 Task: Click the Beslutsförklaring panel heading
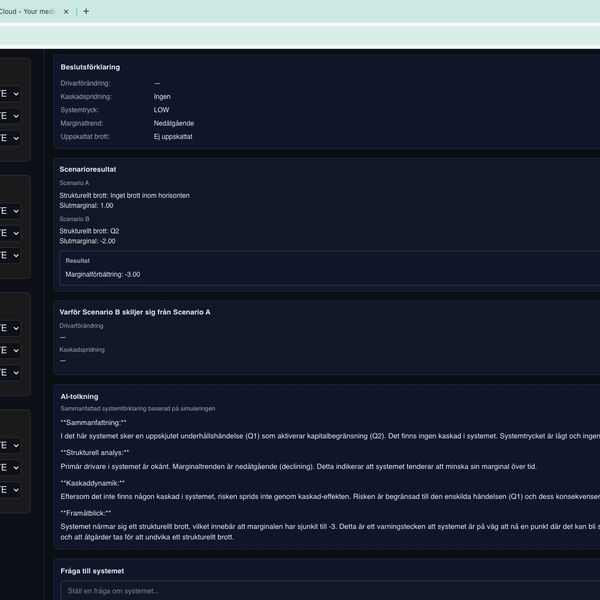point(90,67)
